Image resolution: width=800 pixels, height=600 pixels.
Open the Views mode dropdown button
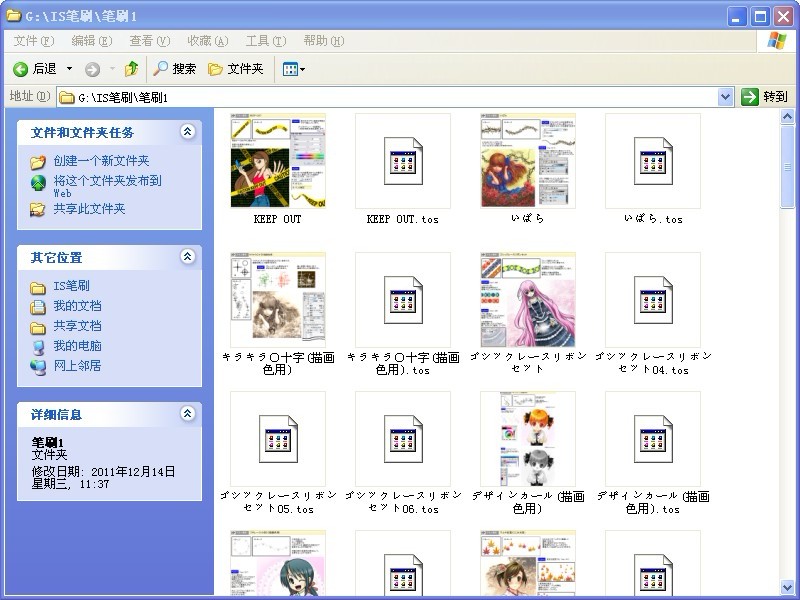point(293,69)
